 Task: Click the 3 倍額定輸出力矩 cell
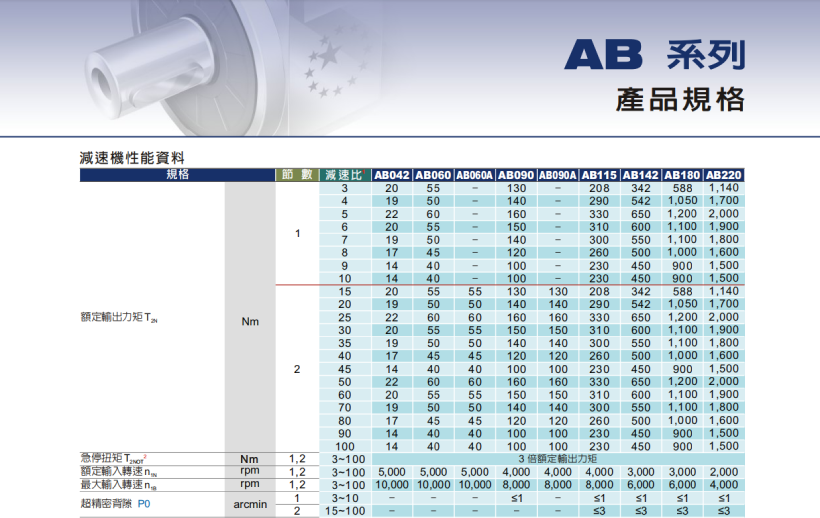pos(557,459)
